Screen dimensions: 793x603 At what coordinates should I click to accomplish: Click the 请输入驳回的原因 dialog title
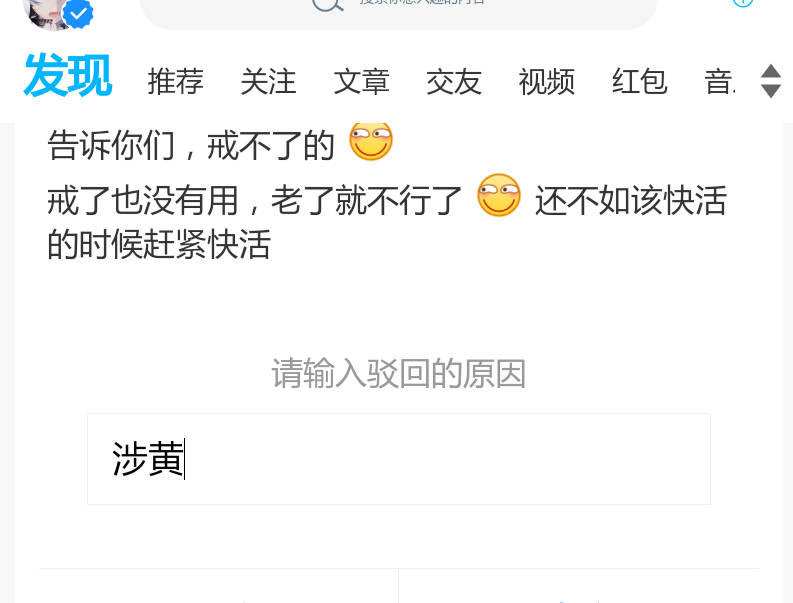(399, 374)
